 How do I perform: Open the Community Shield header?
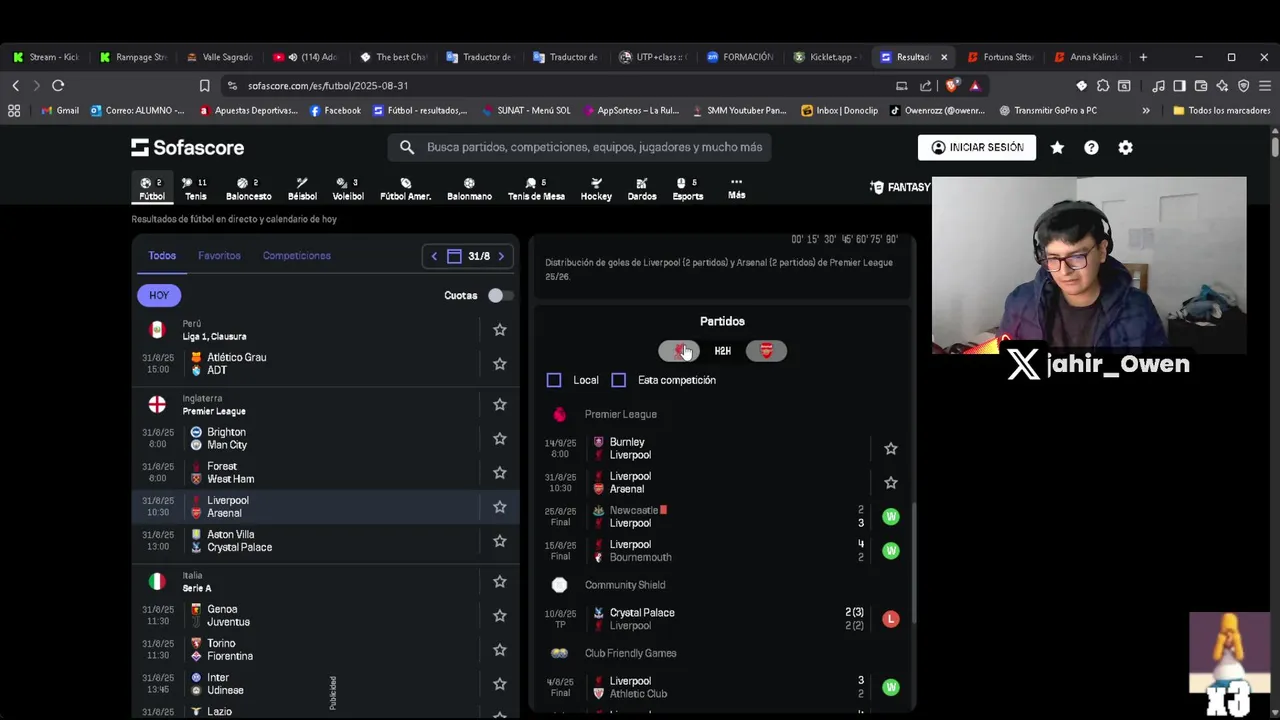(624, 585)
